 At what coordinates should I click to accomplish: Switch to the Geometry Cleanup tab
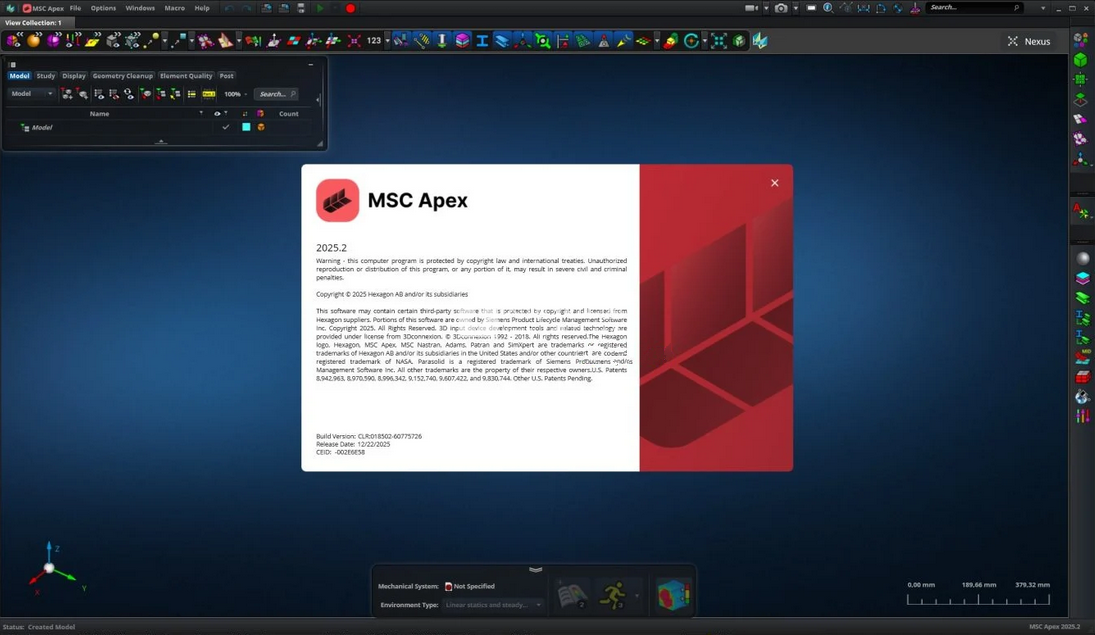pyautogui.click(x=123, y=76)
